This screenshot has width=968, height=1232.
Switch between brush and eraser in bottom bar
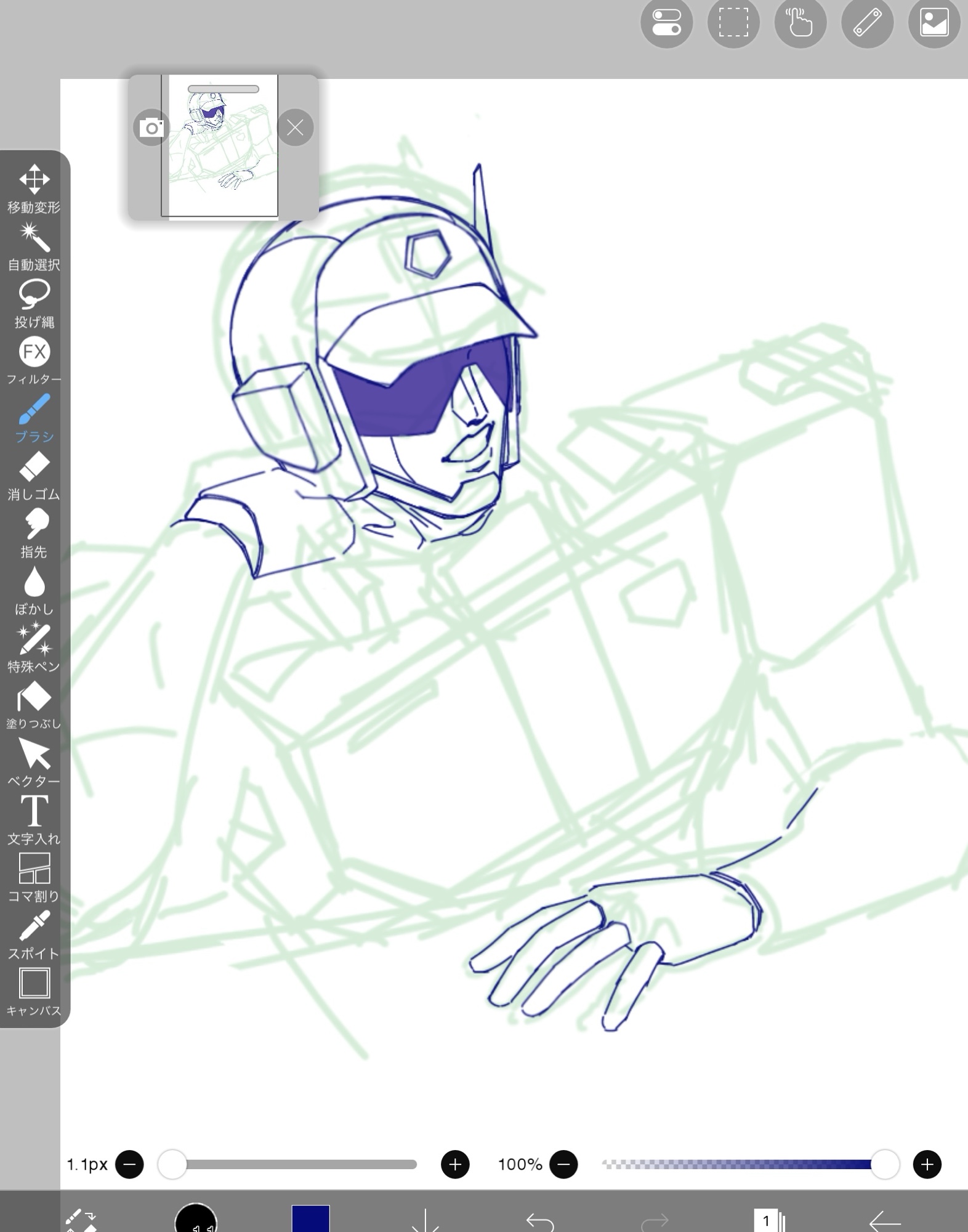[x=81, y=1220]
